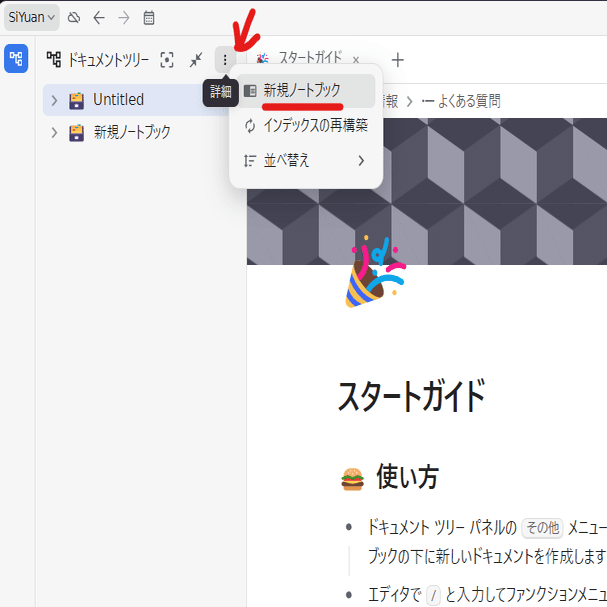Viewport: 607px width, 607px height.
Task: Click the refresh icon beside インデックスの再構築
Action: point(250,126)
